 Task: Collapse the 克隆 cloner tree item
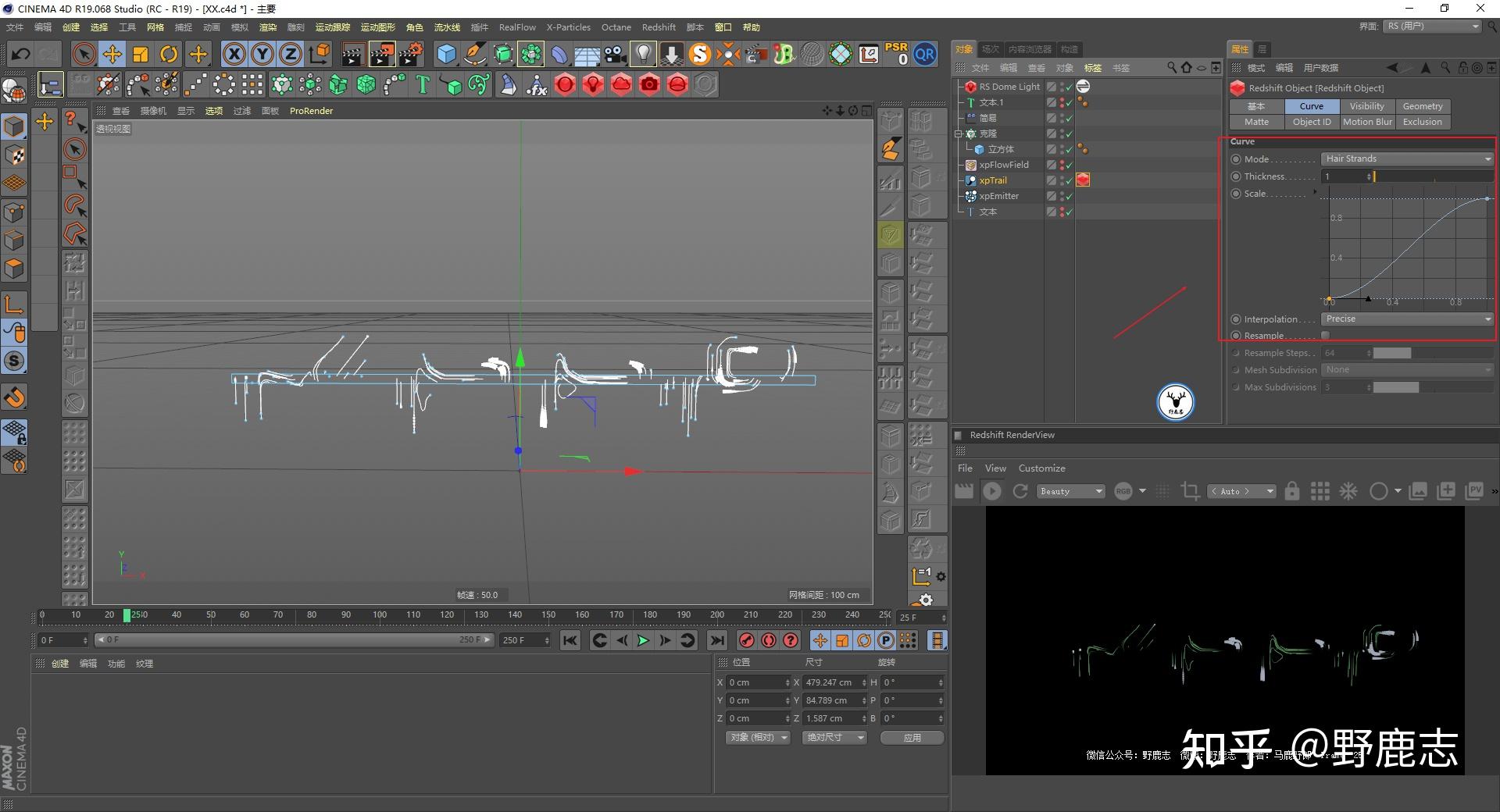pos(959,134)
